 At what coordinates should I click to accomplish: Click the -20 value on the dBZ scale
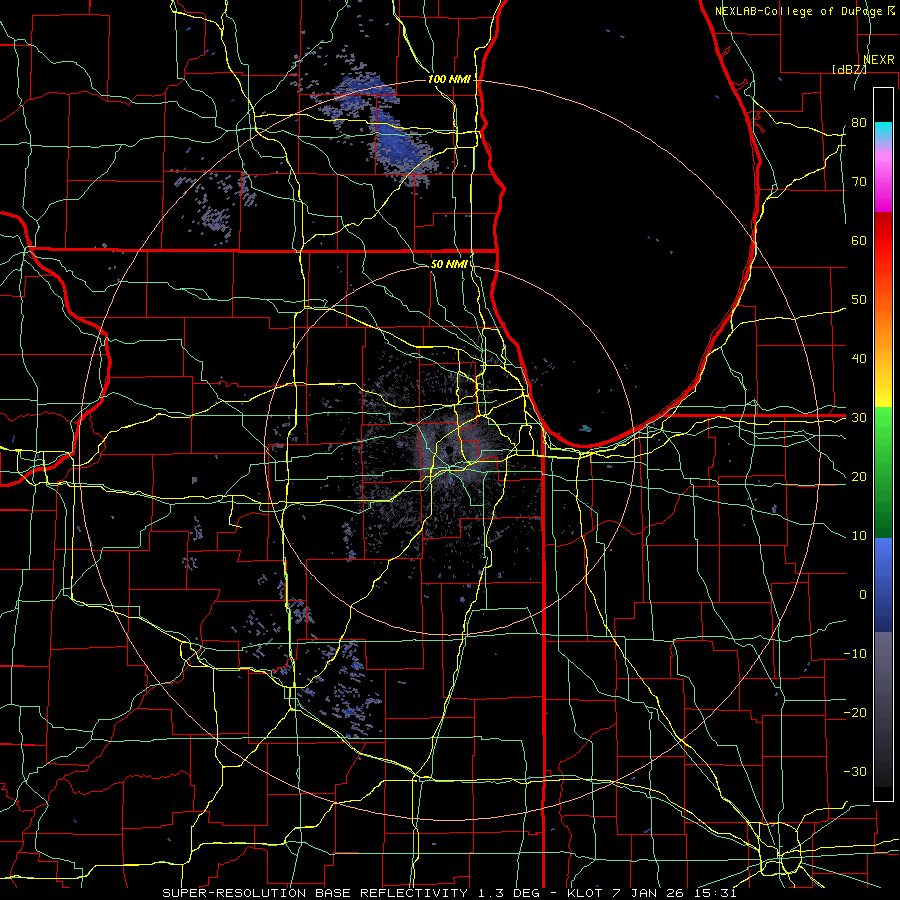pos(855,713)
